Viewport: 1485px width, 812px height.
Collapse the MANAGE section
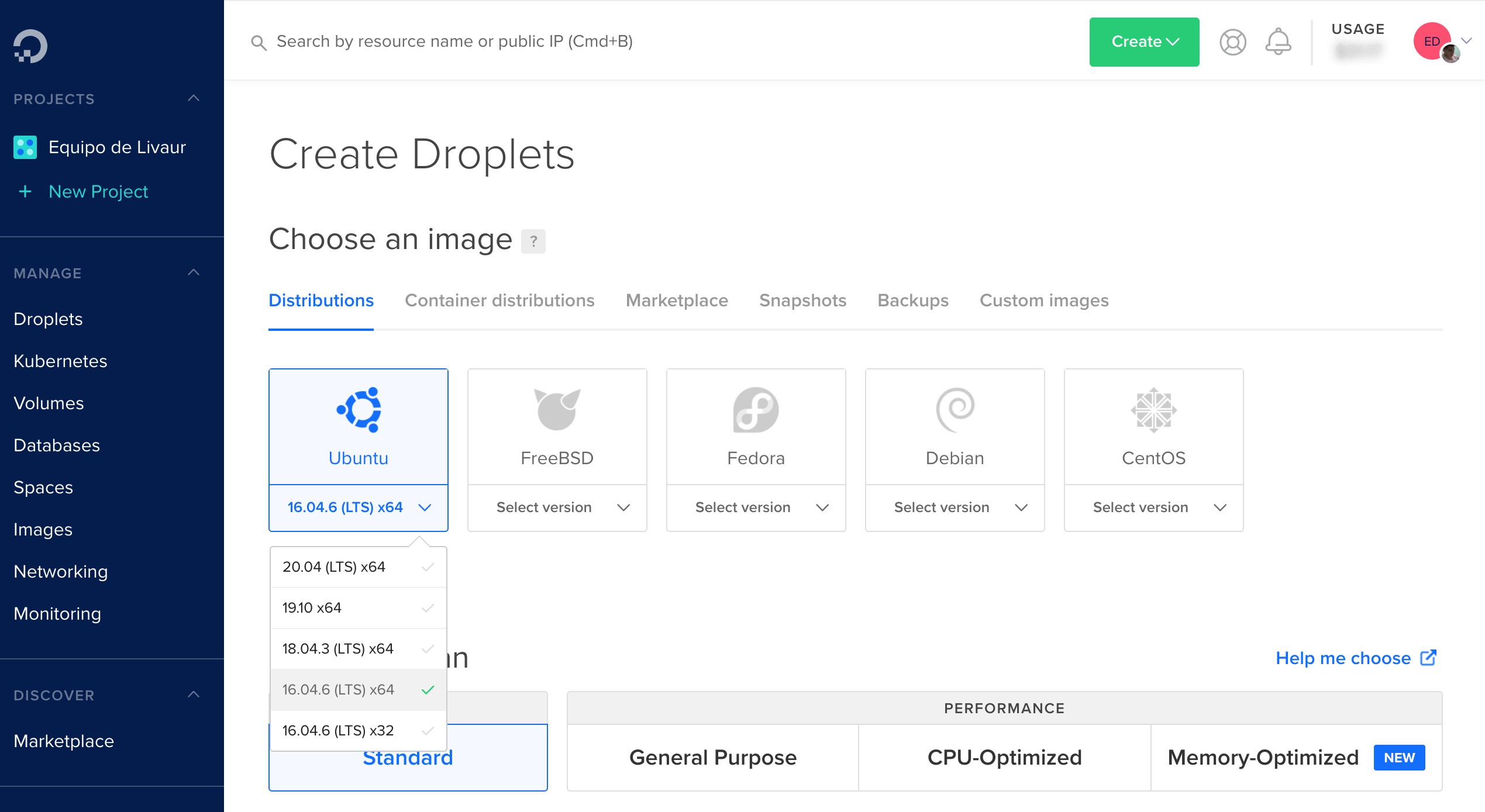click(194, 272)
